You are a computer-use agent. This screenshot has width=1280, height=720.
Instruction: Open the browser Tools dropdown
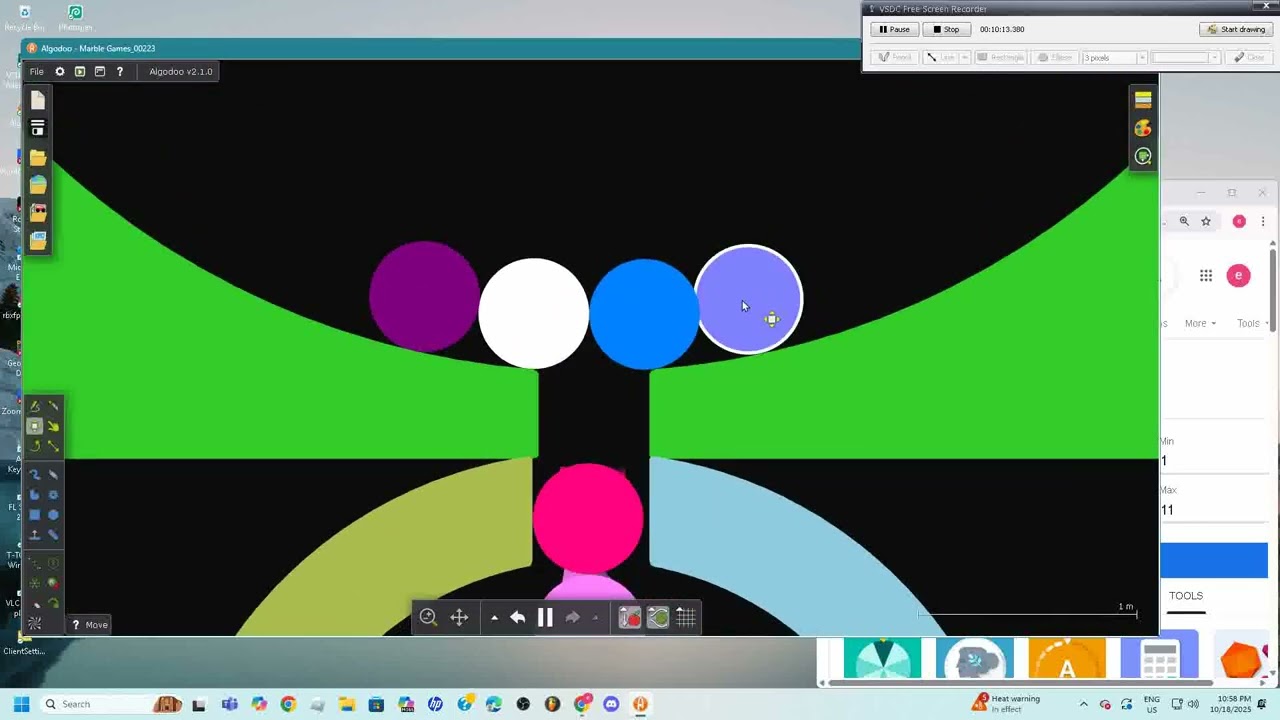click(1253, 323)
